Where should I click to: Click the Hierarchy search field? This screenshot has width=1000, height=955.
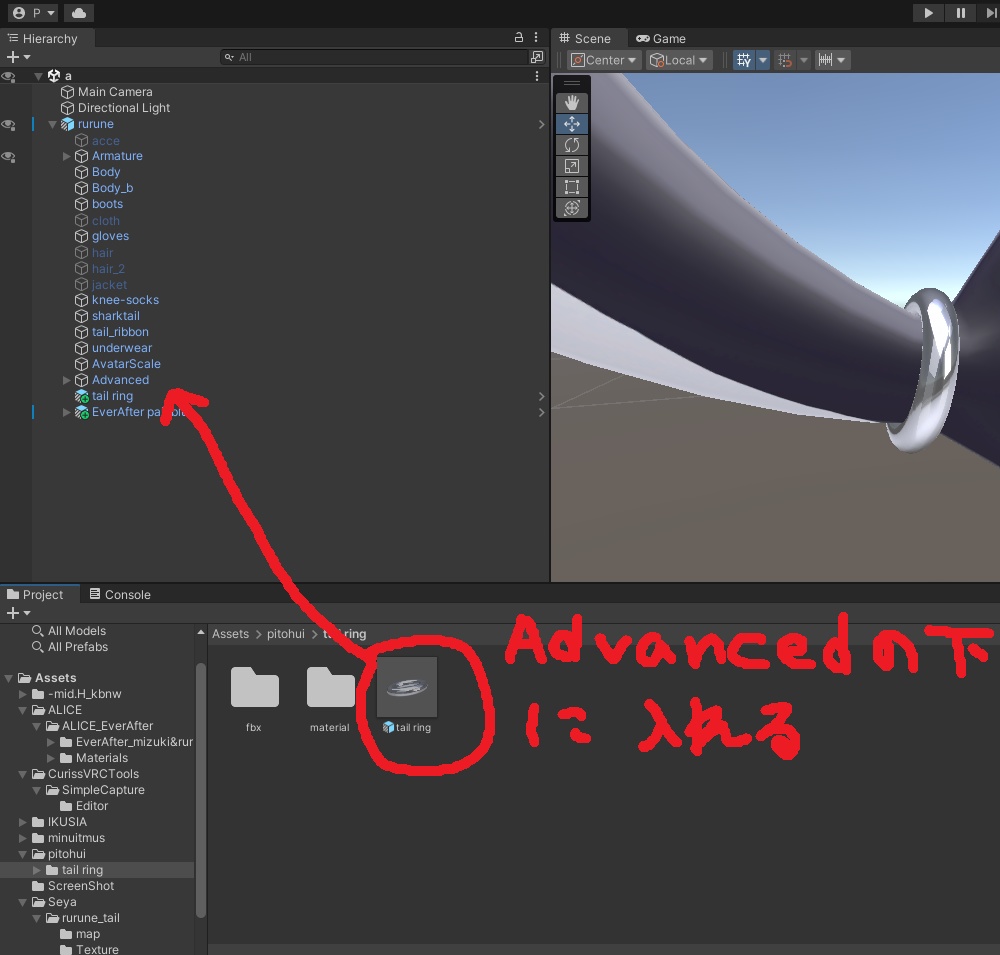pyautogui.click(x=375, y=57)
